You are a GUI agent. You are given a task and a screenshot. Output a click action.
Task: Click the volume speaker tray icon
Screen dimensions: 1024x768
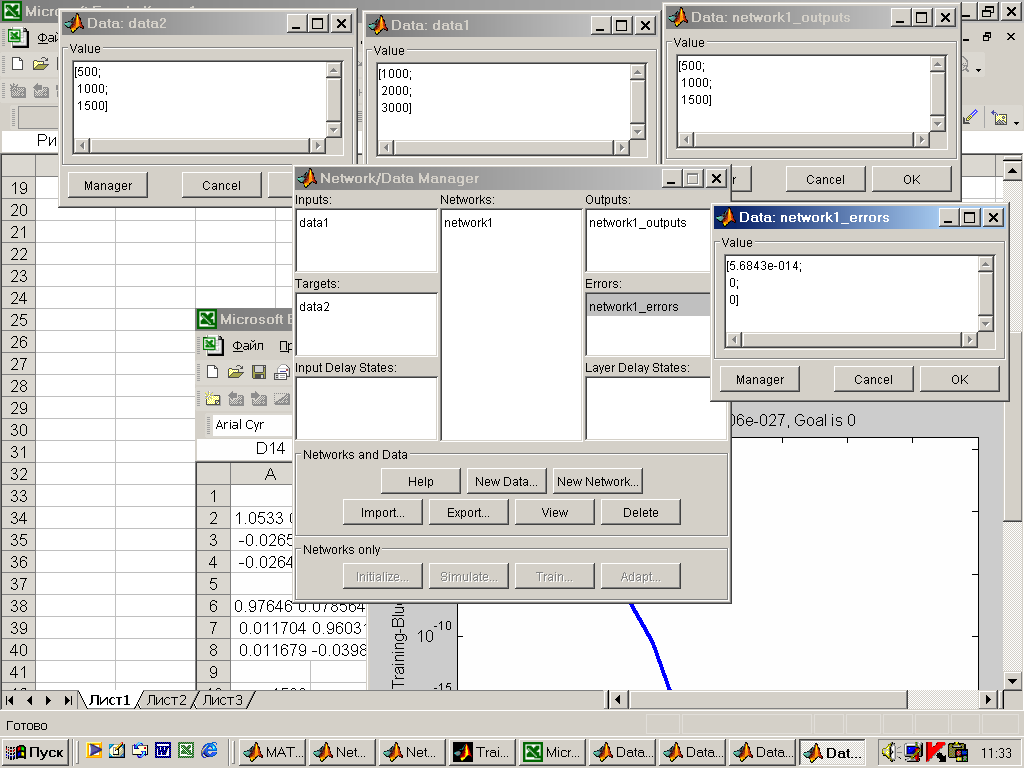point(891,752)
